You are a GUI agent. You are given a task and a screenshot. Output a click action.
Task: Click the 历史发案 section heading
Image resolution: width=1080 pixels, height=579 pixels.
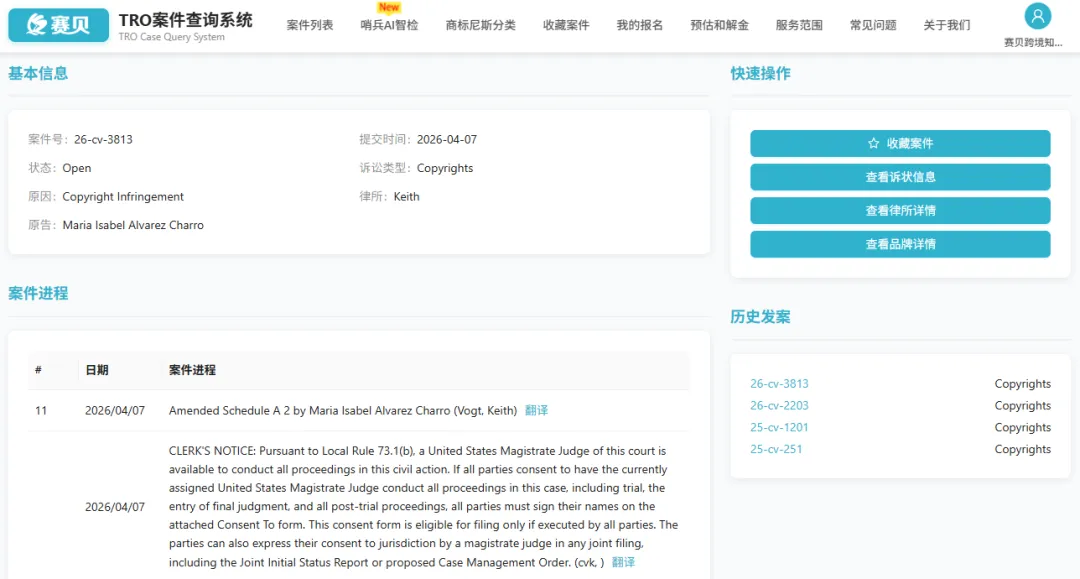tap(760, 317)
